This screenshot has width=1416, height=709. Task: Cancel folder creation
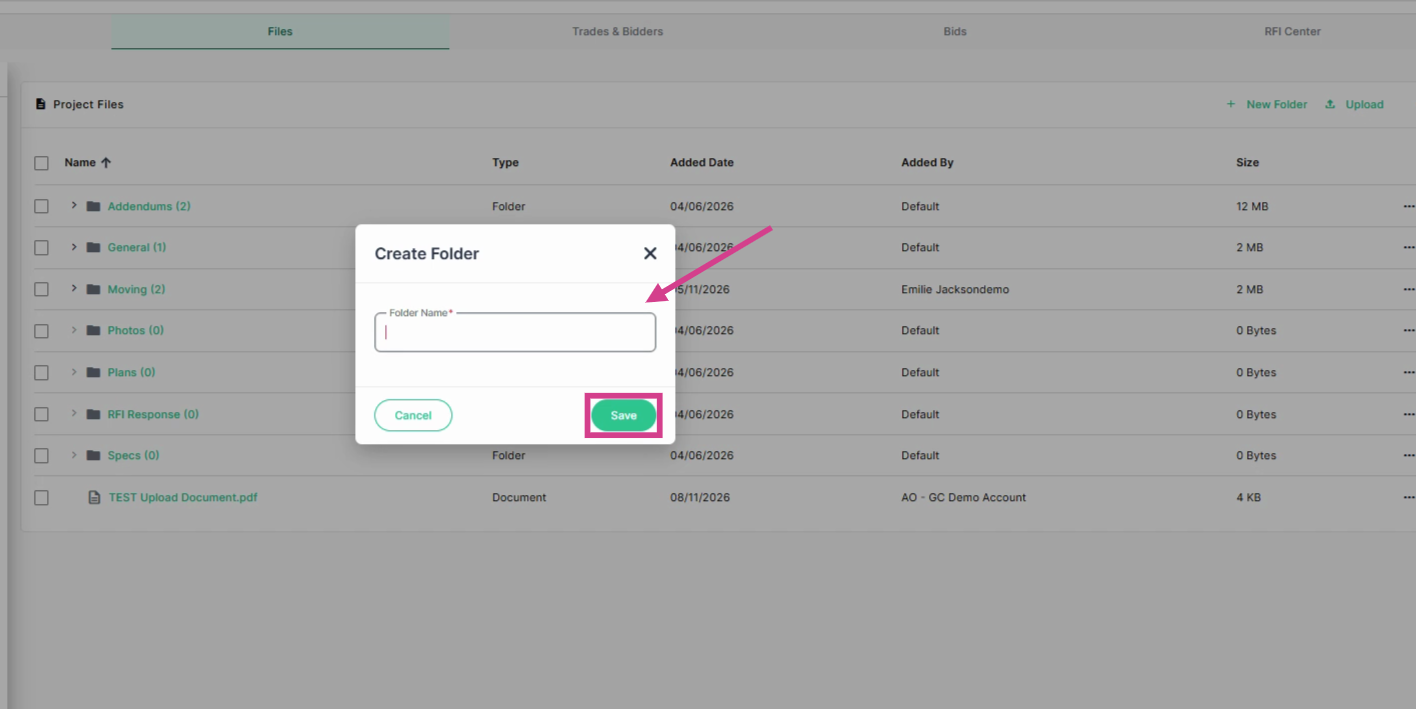(x=413, y=415)
